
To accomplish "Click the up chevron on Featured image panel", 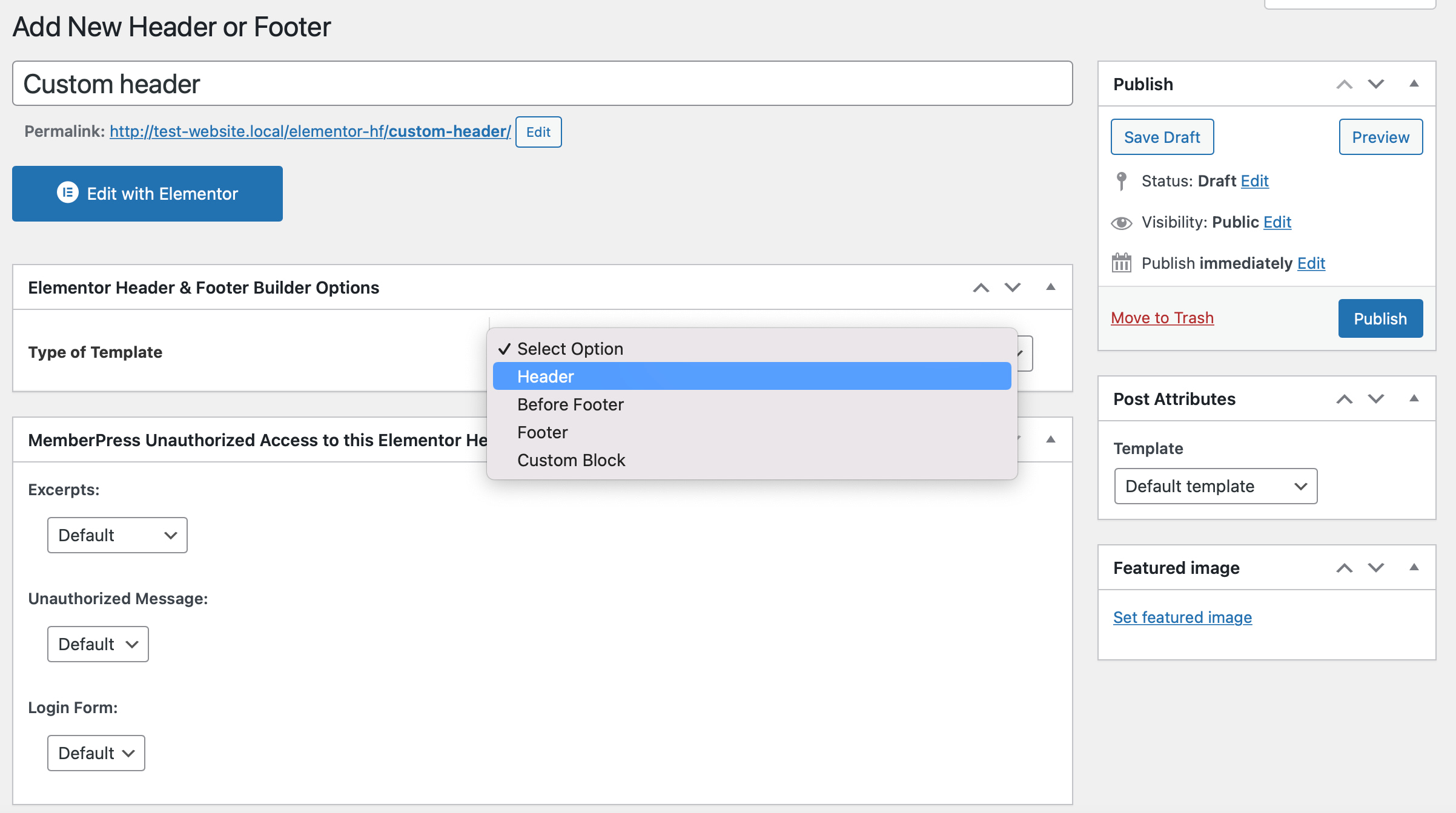I will click(1345, 568).
